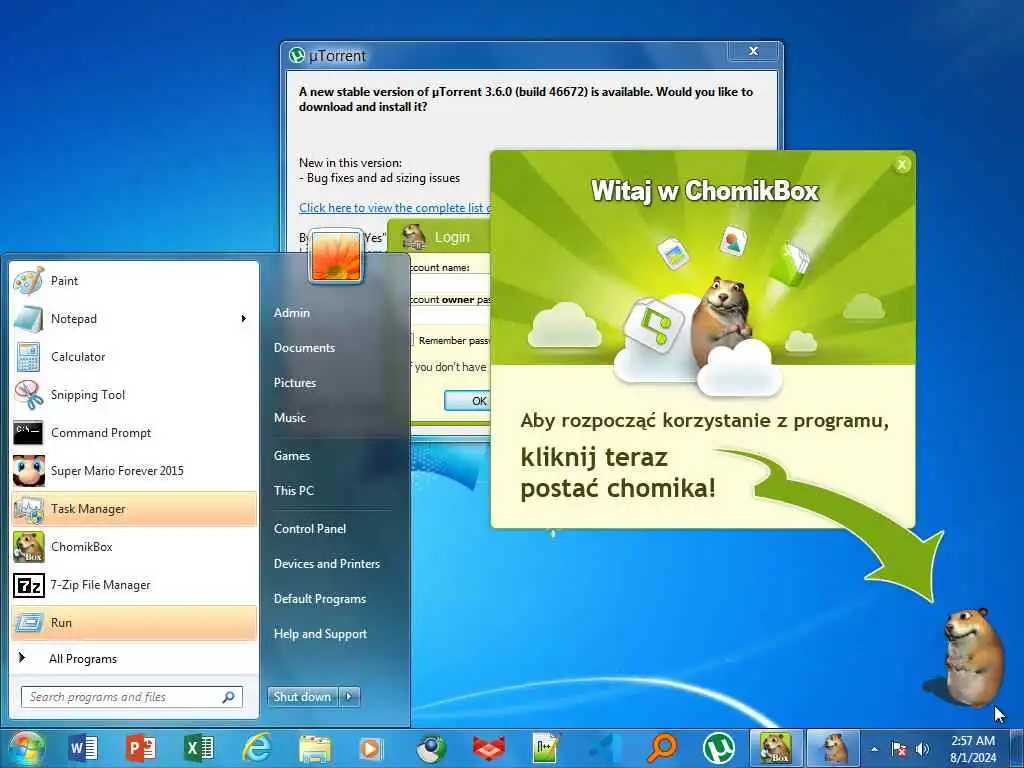Screen dimensions: 1024x768
Task: Close the Witaj w ChomikBox welcome popup
Action: click(902, 165)
